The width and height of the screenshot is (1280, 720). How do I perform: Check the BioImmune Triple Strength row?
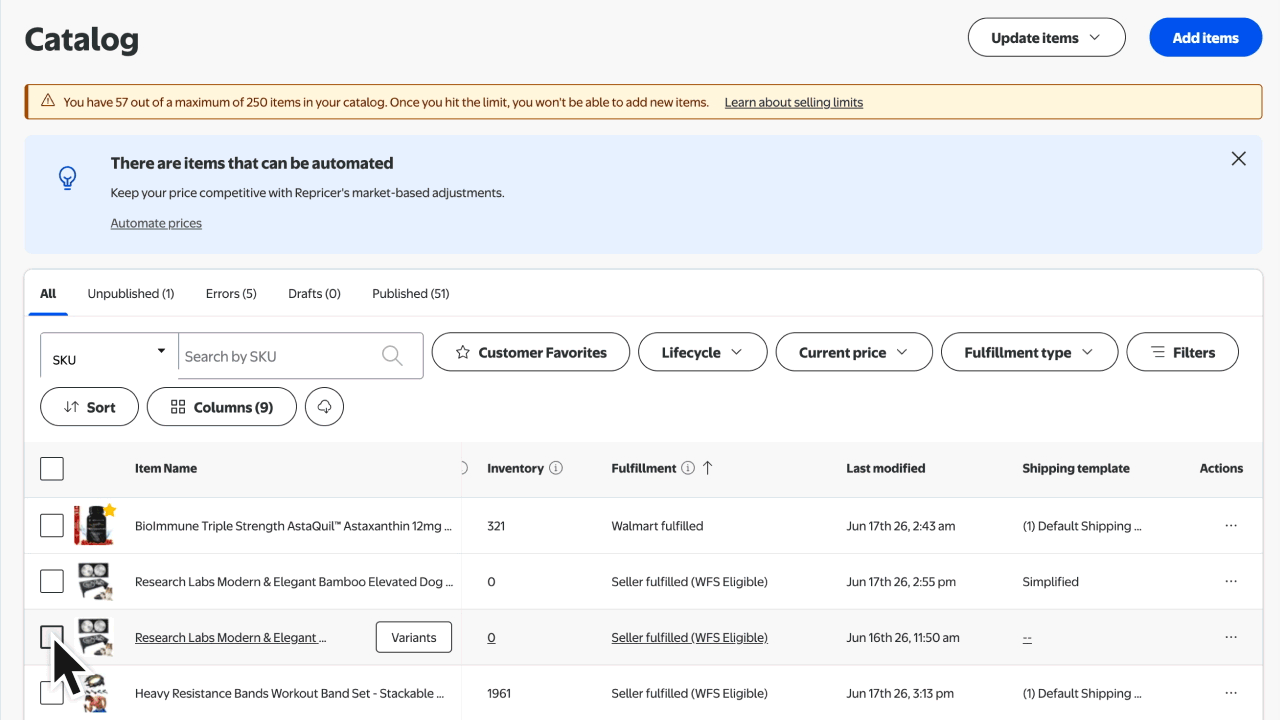52,526
